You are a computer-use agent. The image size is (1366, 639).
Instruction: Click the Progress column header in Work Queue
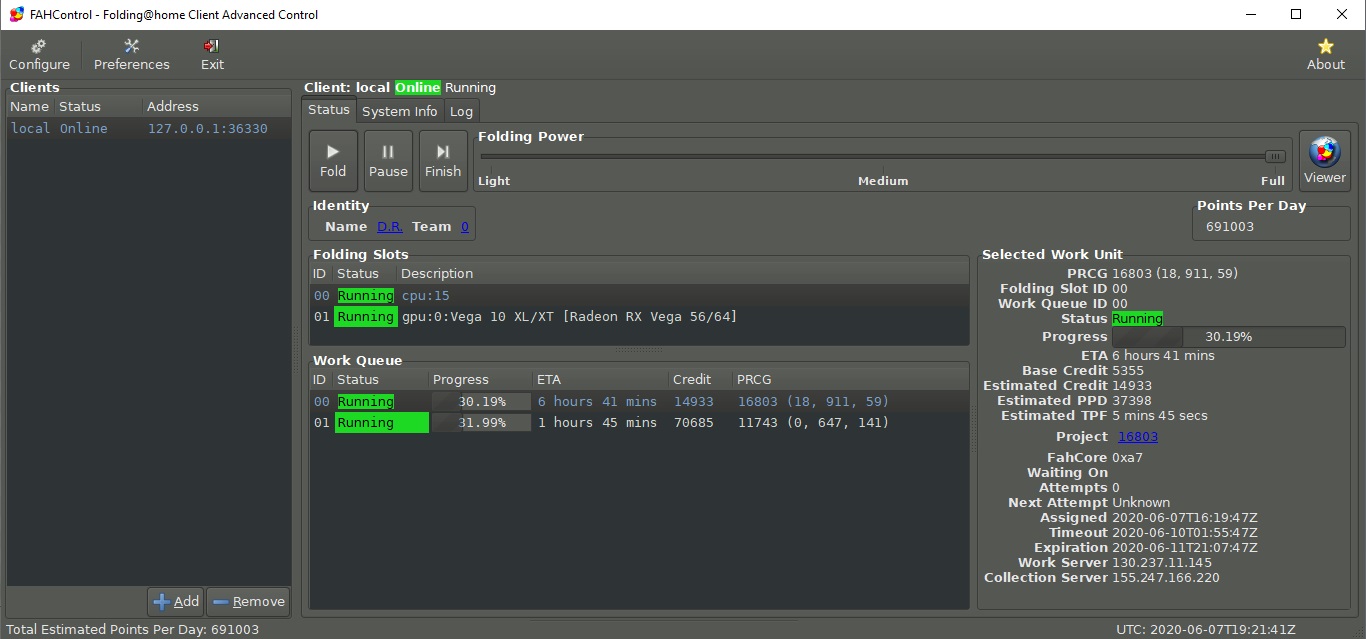[x=480, y=380]
